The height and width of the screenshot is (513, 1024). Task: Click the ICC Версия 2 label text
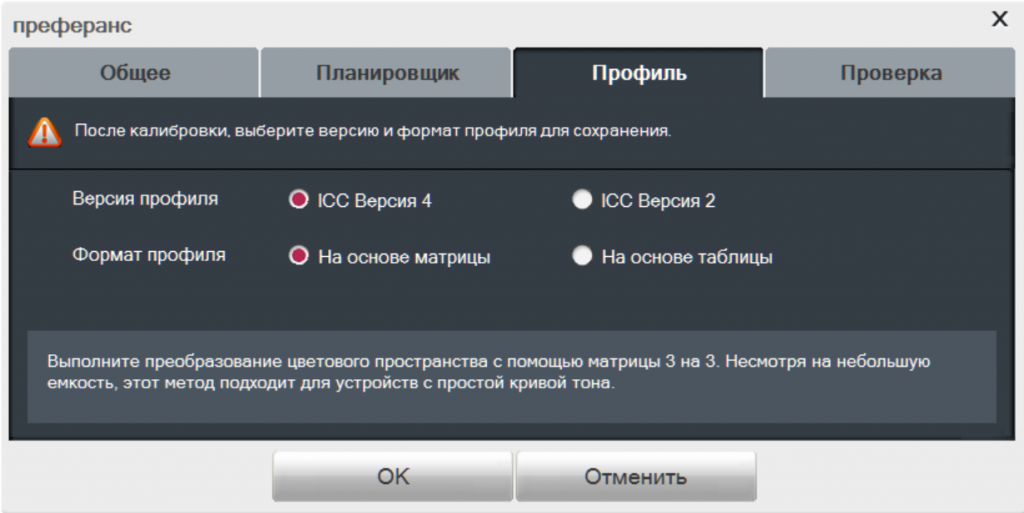tap(658, 200)
